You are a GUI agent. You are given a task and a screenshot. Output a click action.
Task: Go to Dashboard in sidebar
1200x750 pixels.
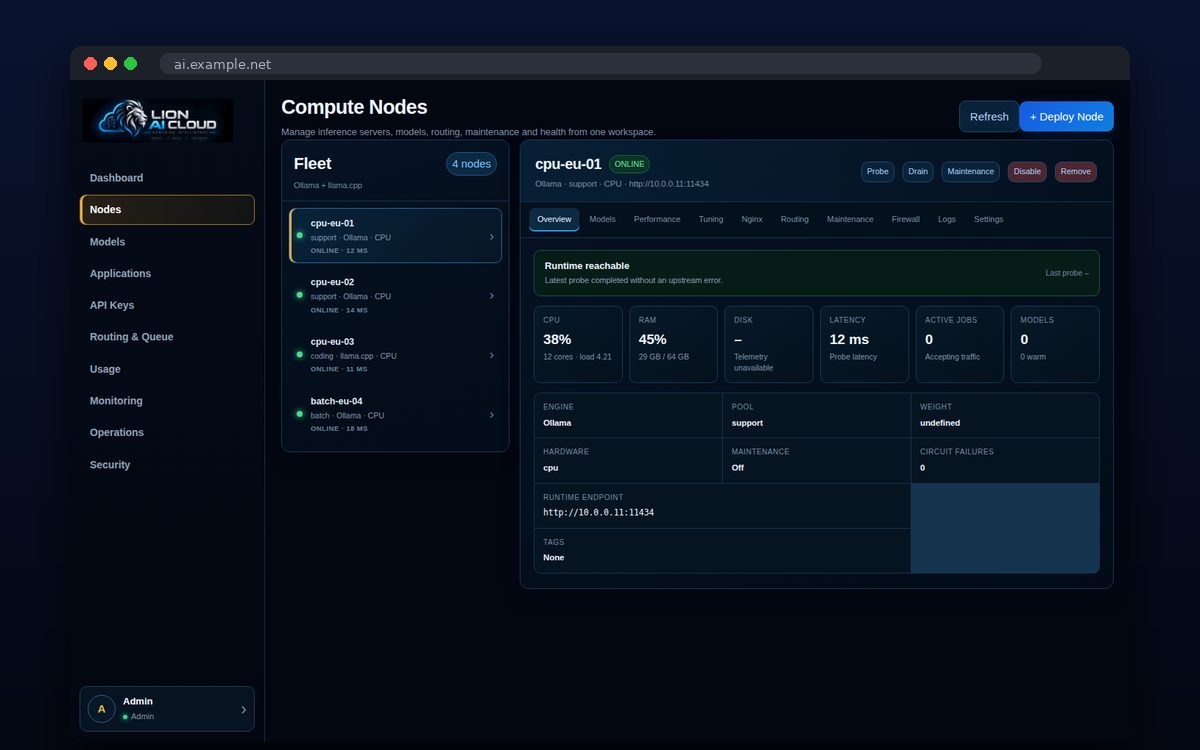(x=167, y=178)
